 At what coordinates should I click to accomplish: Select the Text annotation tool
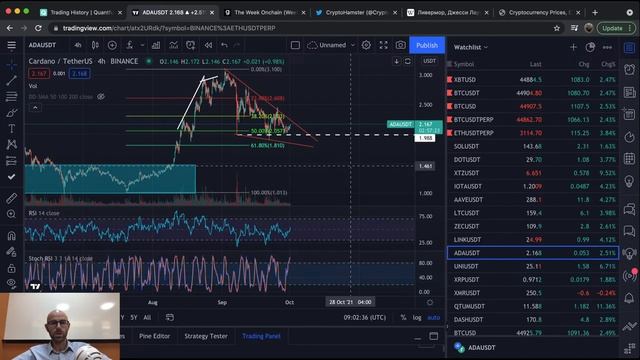[11, 129]
